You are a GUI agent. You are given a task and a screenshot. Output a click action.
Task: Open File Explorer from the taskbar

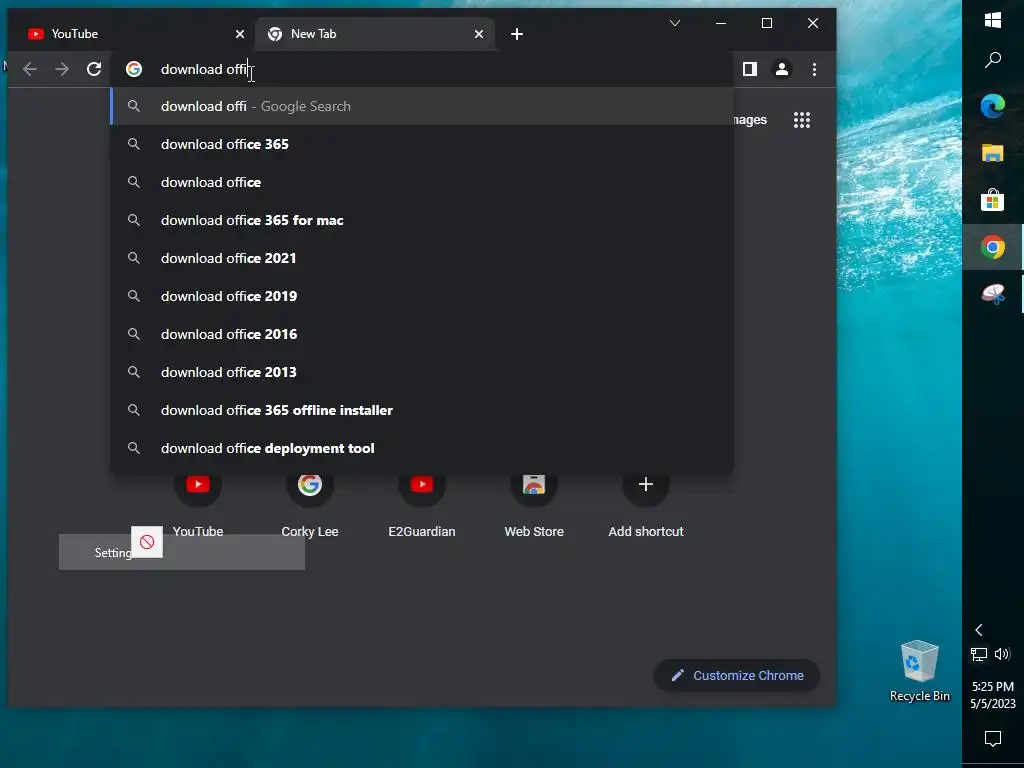[993, 153]
